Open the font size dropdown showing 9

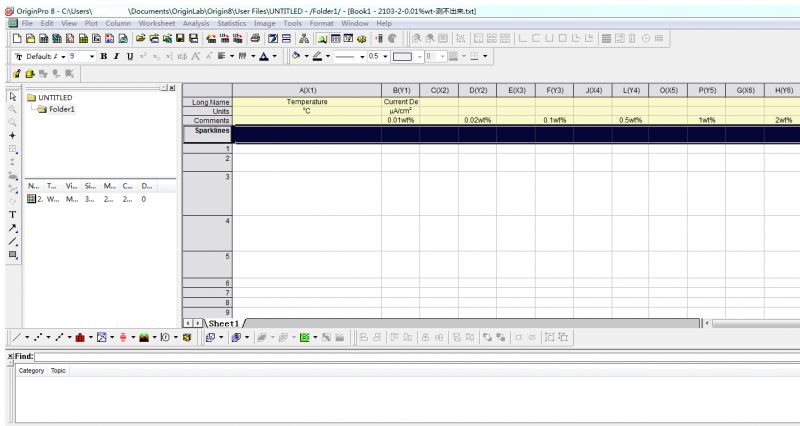(92, 57)
